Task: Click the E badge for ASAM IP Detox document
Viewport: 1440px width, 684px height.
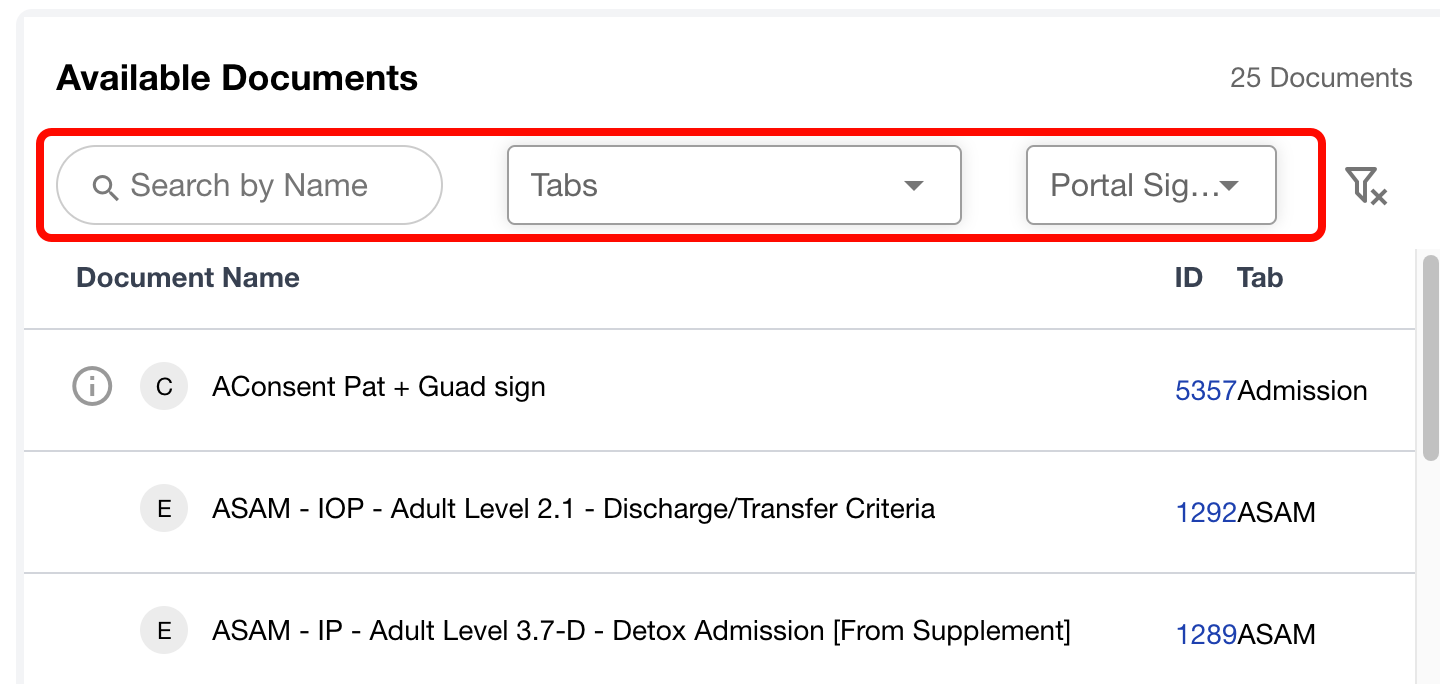Action: (x=164, y=631)
